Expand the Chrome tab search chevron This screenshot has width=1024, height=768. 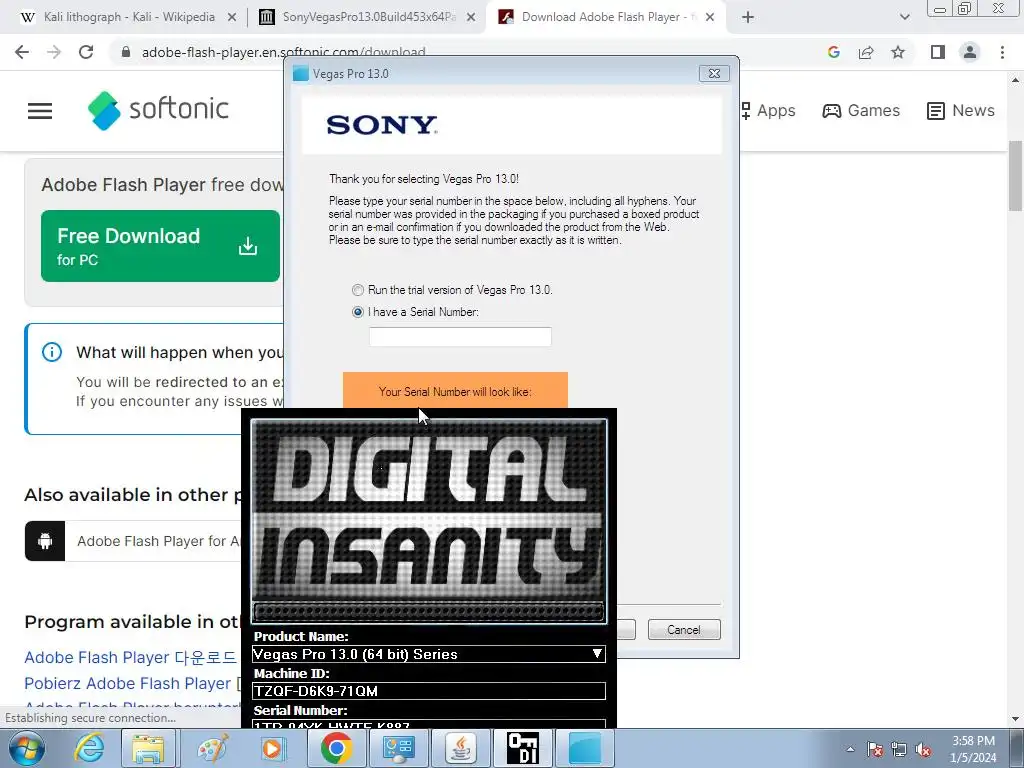coord(904,17)
